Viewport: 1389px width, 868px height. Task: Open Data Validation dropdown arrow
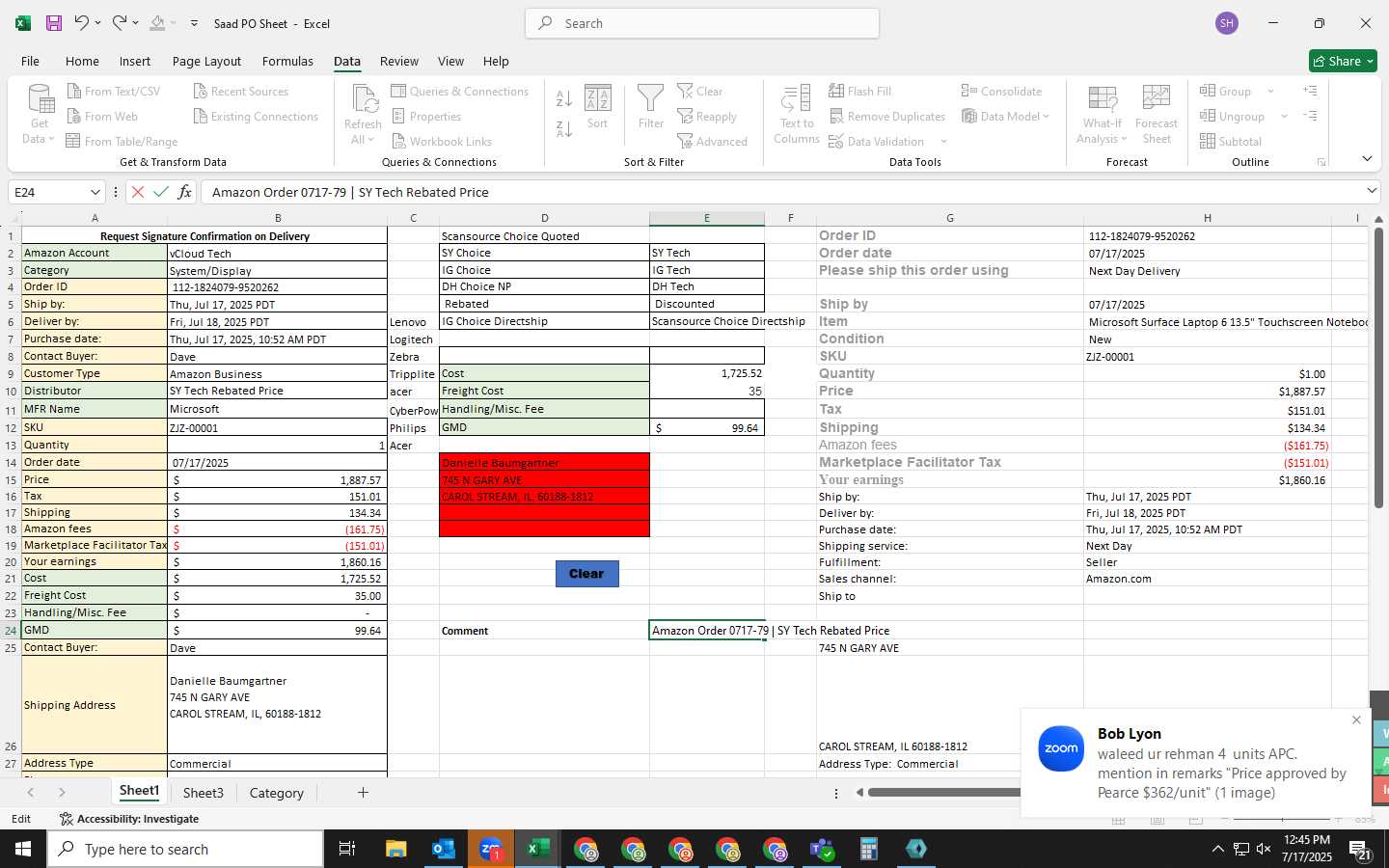[943, 141]
